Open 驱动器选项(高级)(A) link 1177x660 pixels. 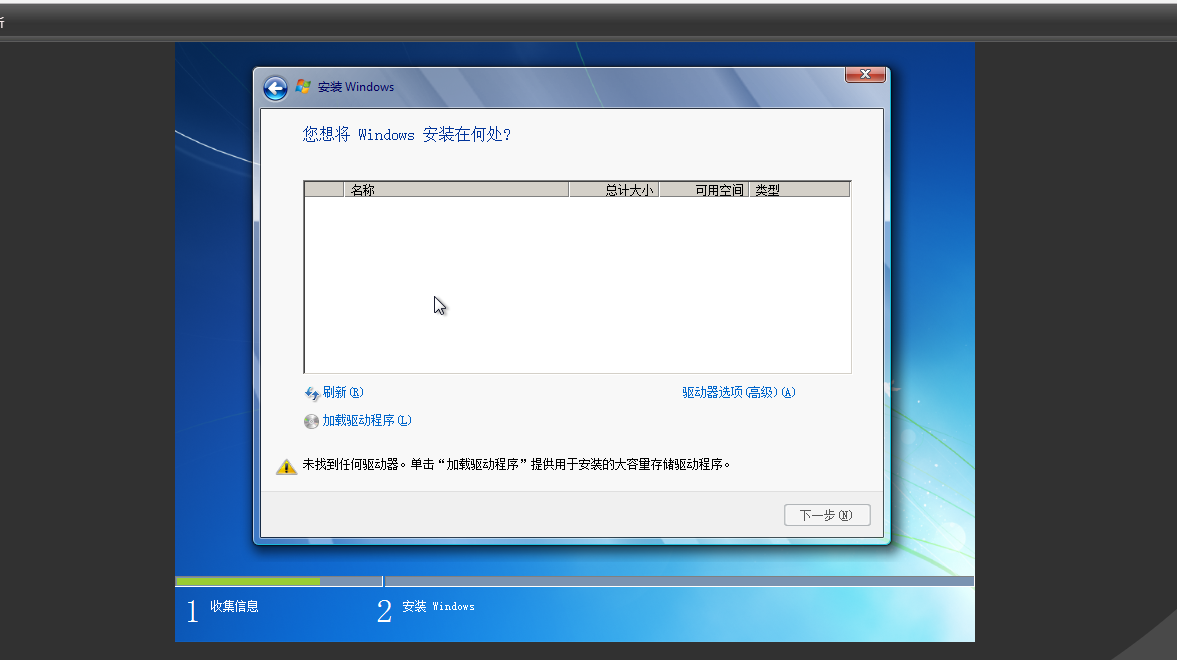[739, 393]
